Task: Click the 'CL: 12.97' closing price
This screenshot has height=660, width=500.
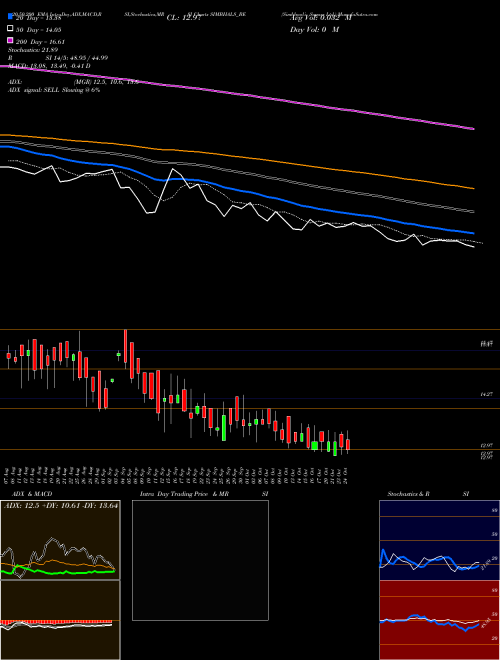Action: 184,18
